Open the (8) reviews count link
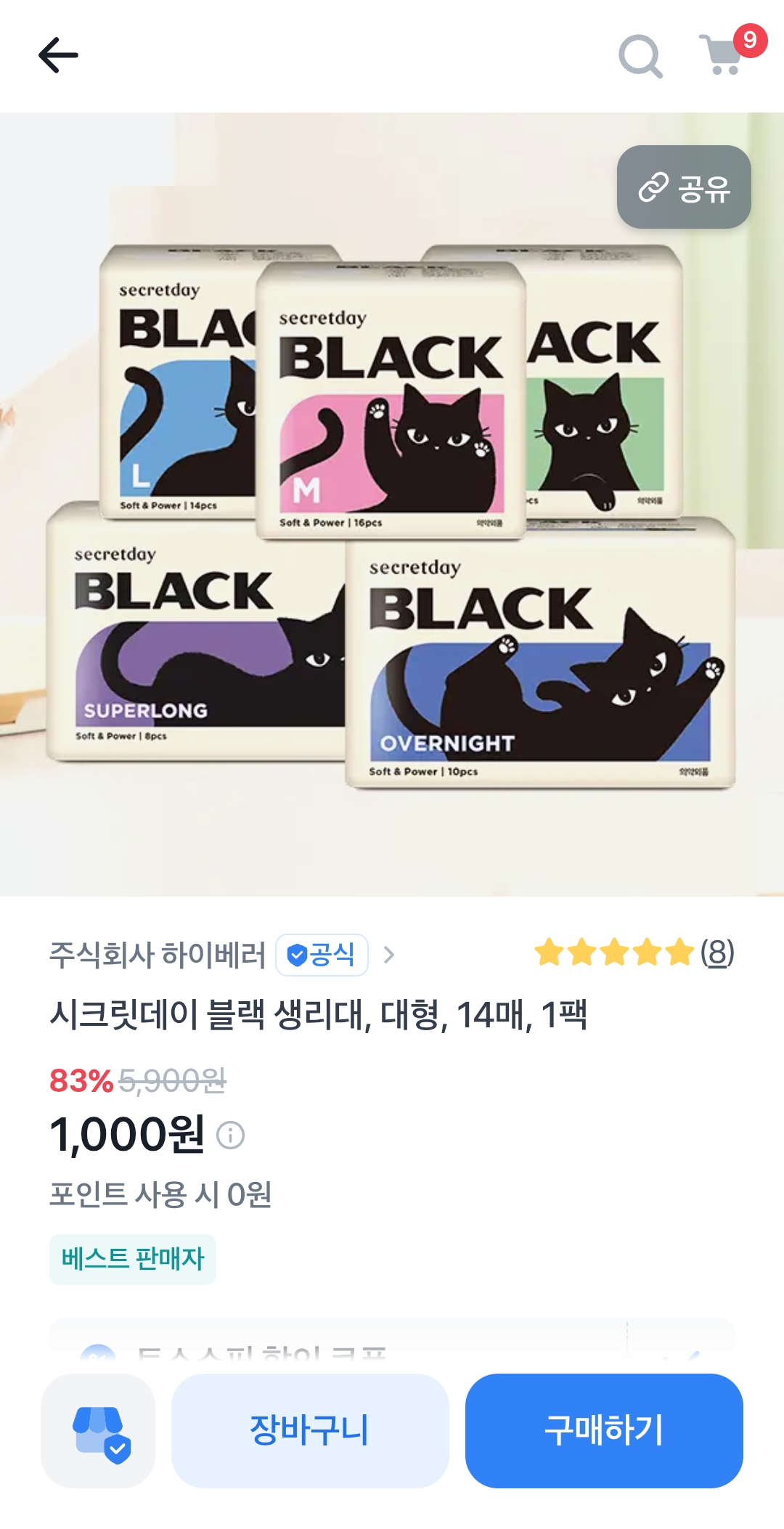The image size is (784, 1529). tap(717, 953)
